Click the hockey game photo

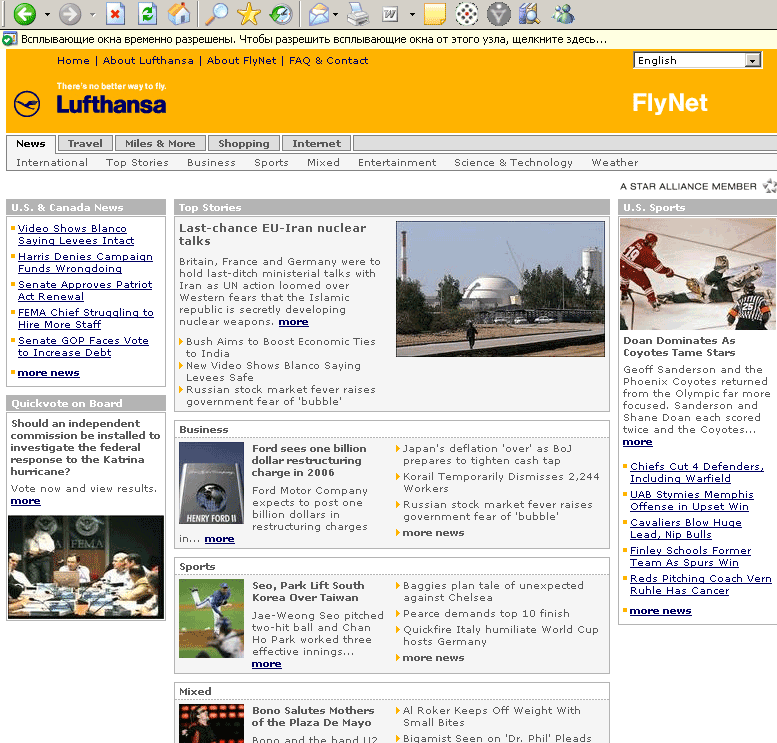pos(698,274)
